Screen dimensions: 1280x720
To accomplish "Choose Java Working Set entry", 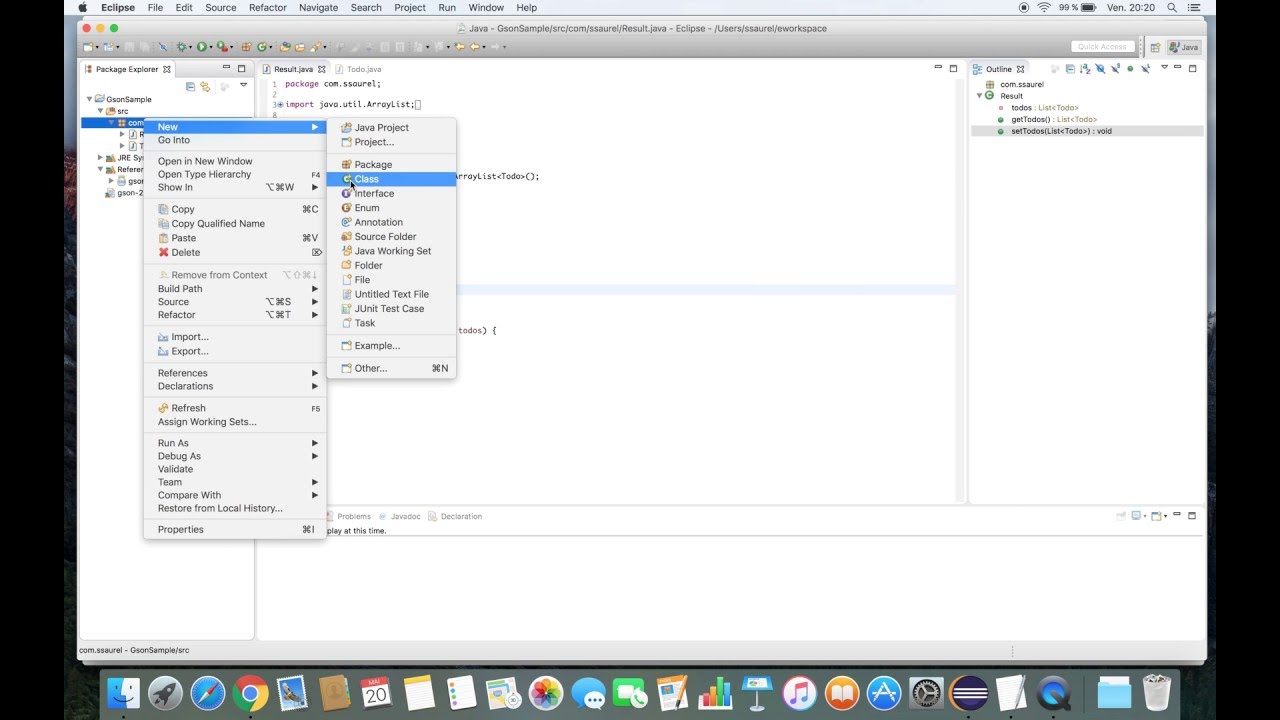I will 391,251.
